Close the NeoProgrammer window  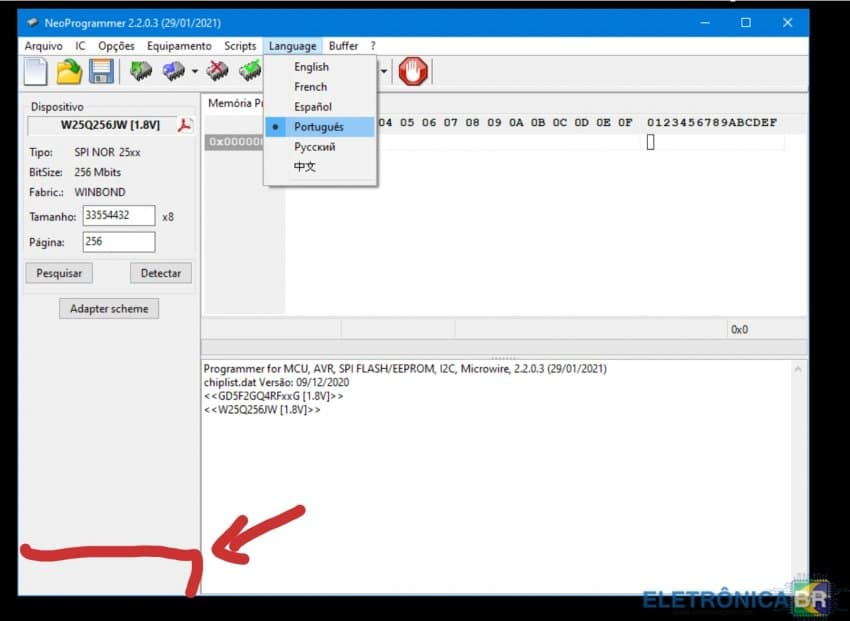pos(788,23)
